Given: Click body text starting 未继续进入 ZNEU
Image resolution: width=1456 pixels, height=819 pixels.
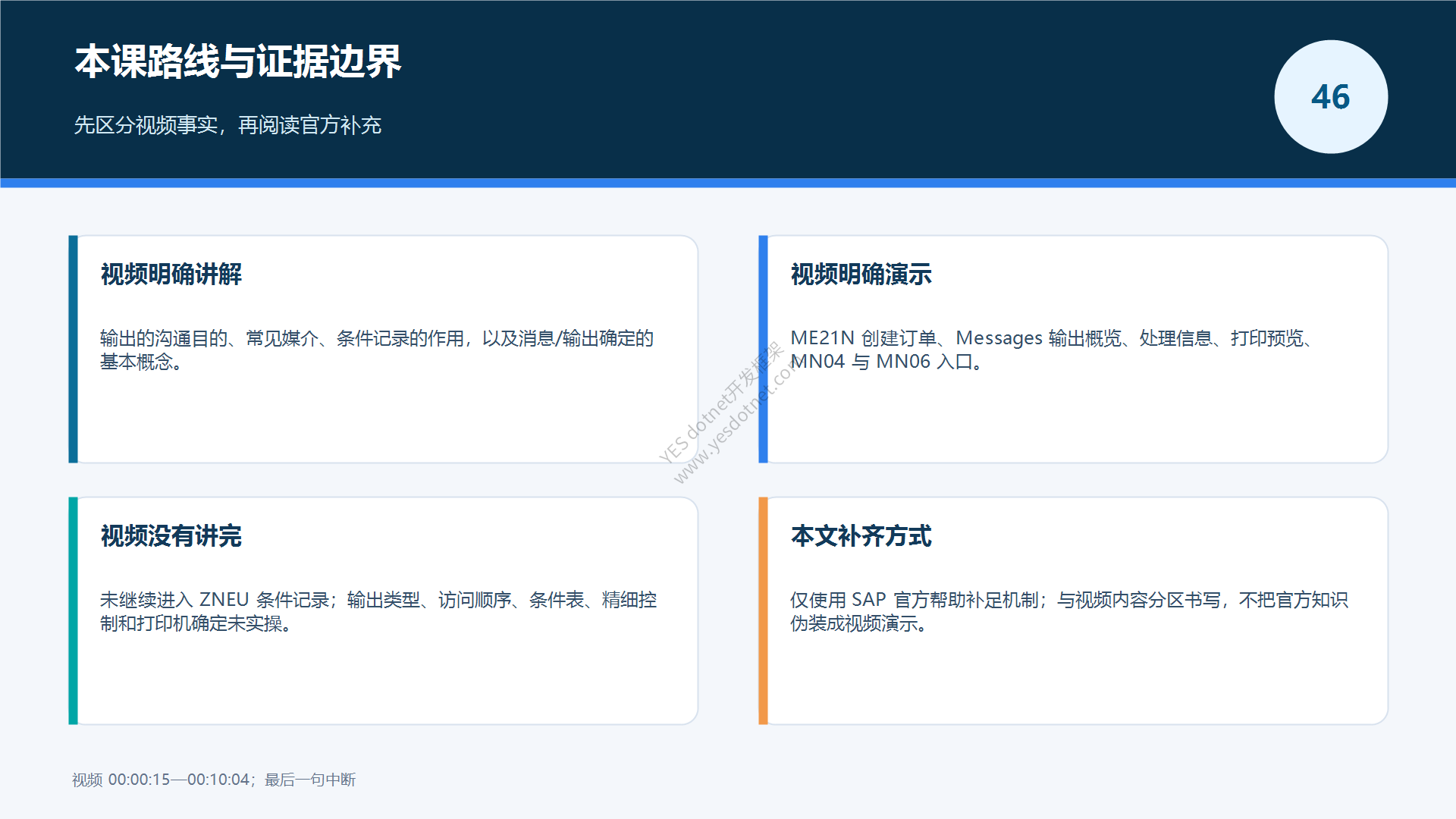Looking at the screenshot, I should pyautogui.click(x=378, y=611).
